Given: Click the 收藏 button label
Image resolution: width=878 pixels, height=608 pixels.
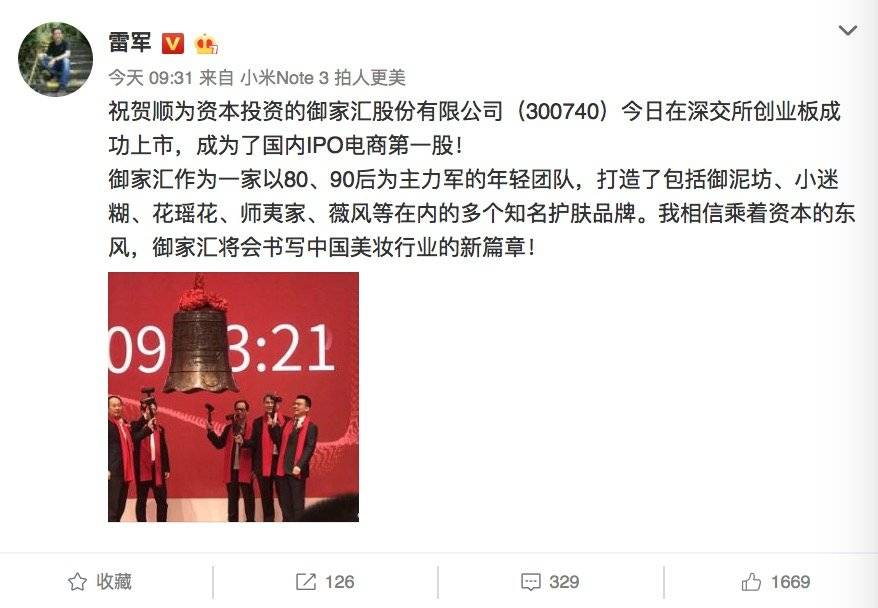Looking at the screenshot, I should point(114,582).
